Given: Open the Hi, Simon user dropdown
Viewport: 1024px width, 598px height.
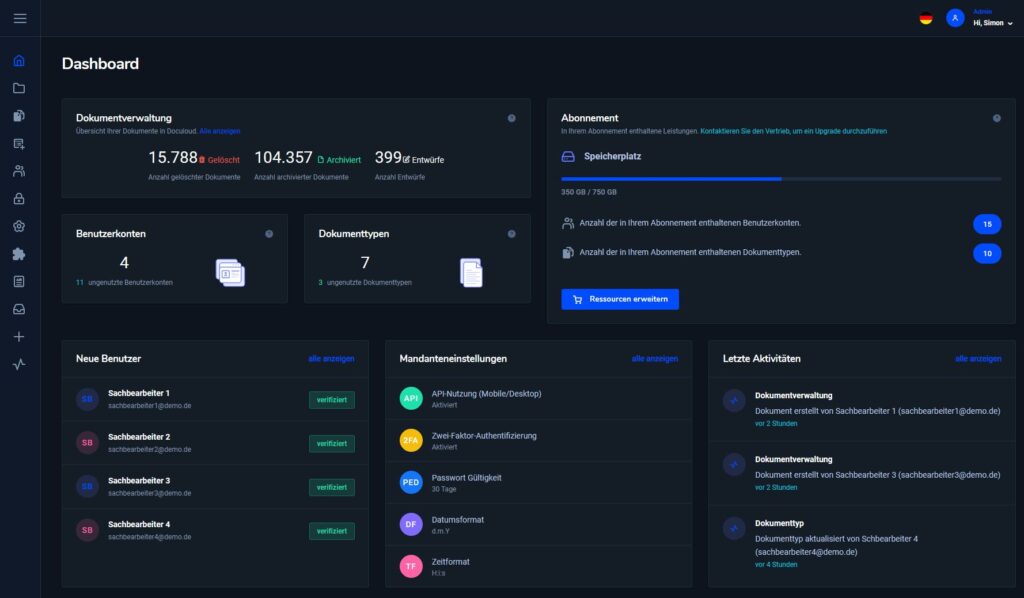Looking at the screenshot, I should click(993, 23).
